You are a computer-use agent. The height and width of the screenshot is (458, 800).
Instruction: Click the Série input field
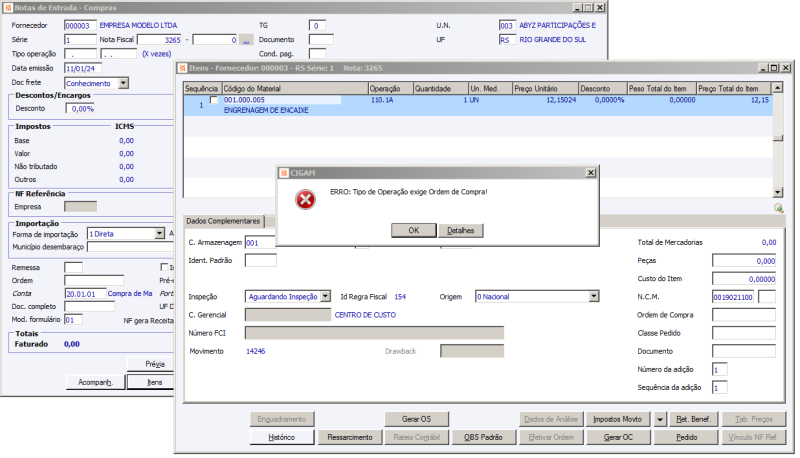[80, 40]
